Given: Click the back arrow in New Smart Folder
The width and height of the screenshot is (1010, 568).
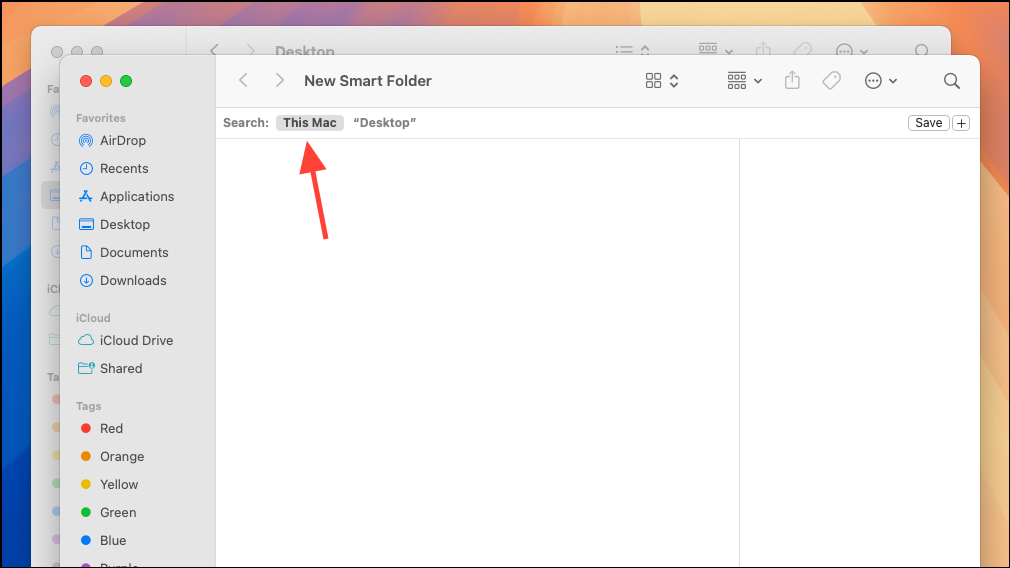Looking at the screenshot, I should [x=243, y=80].
